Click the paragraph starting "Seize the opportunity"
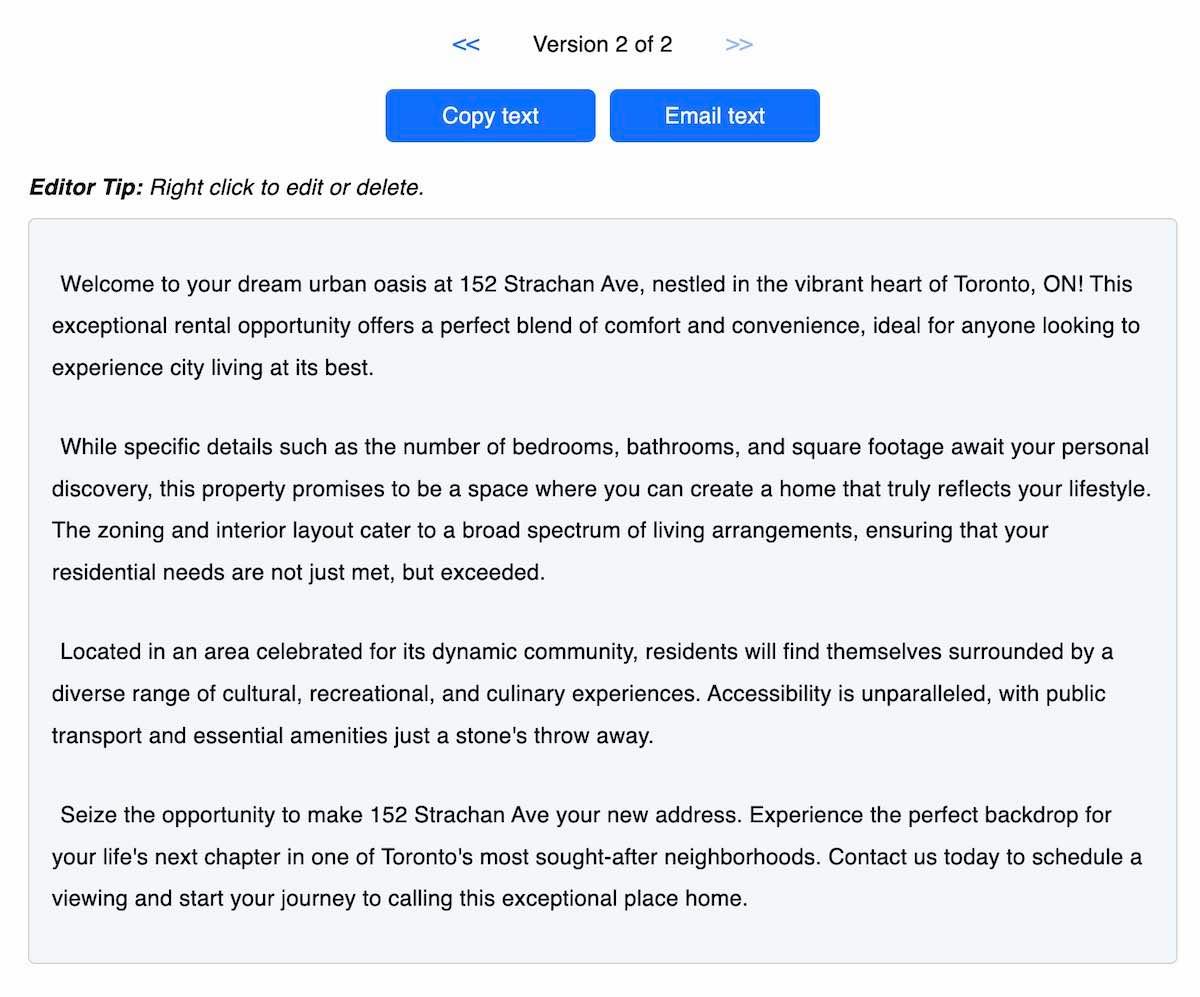Screen dimensions: 1200x997 coord(596,857)
